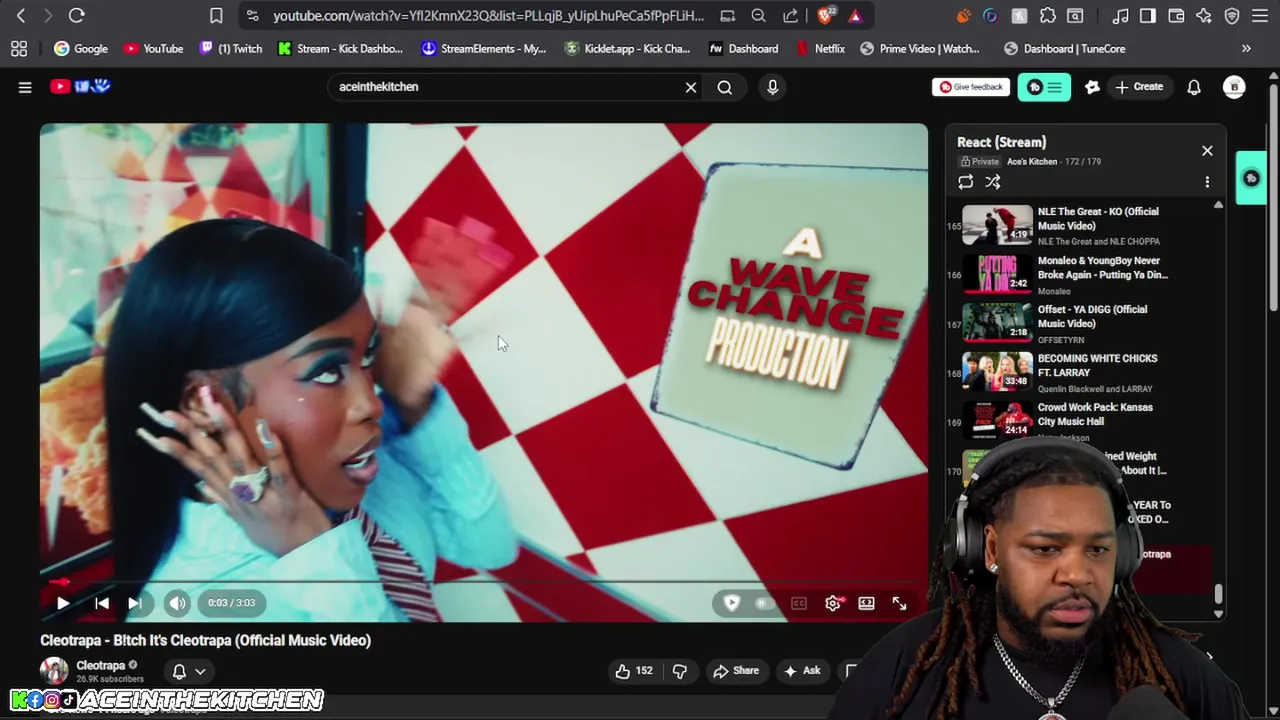Share the Cleotrapa video
Screen dimensions: 1280x720
pyautogui.click(x=736, y=671)
